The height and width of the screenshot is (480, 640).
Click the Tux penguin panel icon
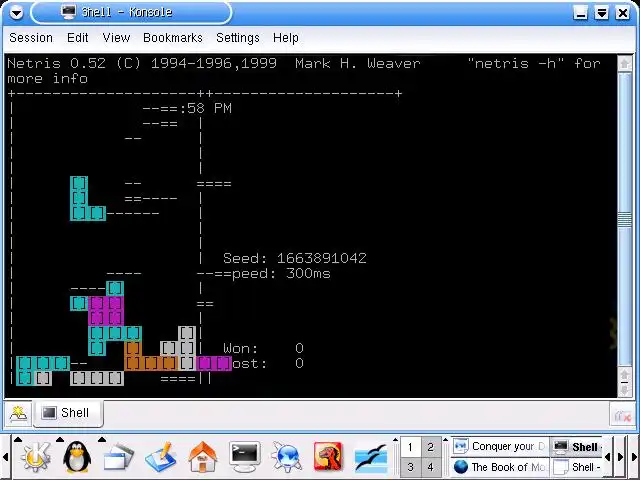click(x=77, y=457)
